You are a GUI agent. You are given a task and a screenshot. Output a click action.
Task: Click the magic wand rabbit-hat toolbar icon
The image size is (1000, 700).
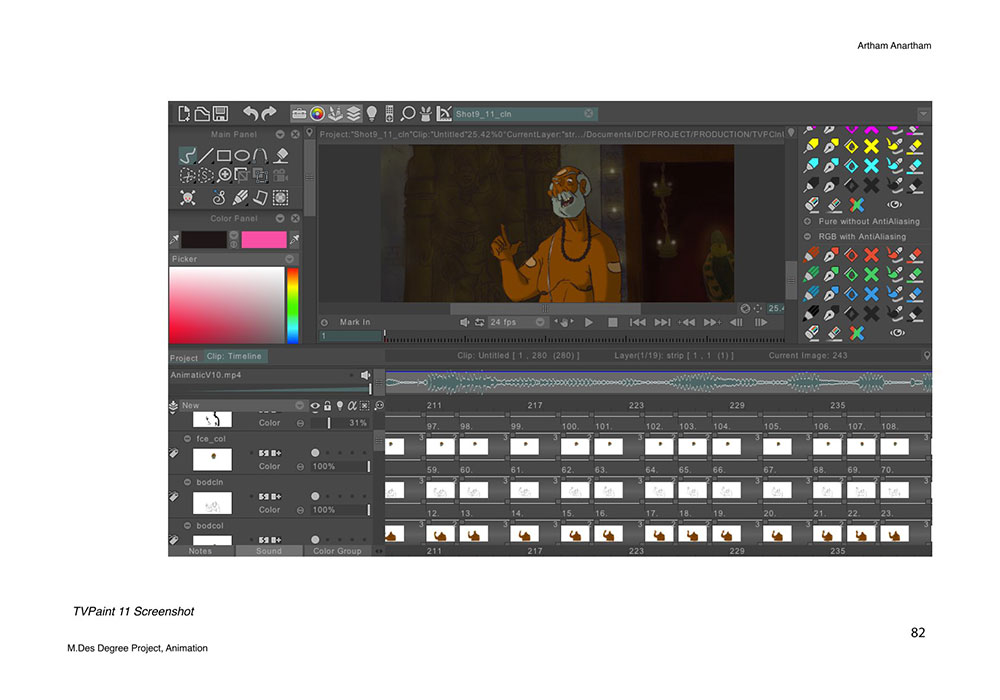point(424,113)
